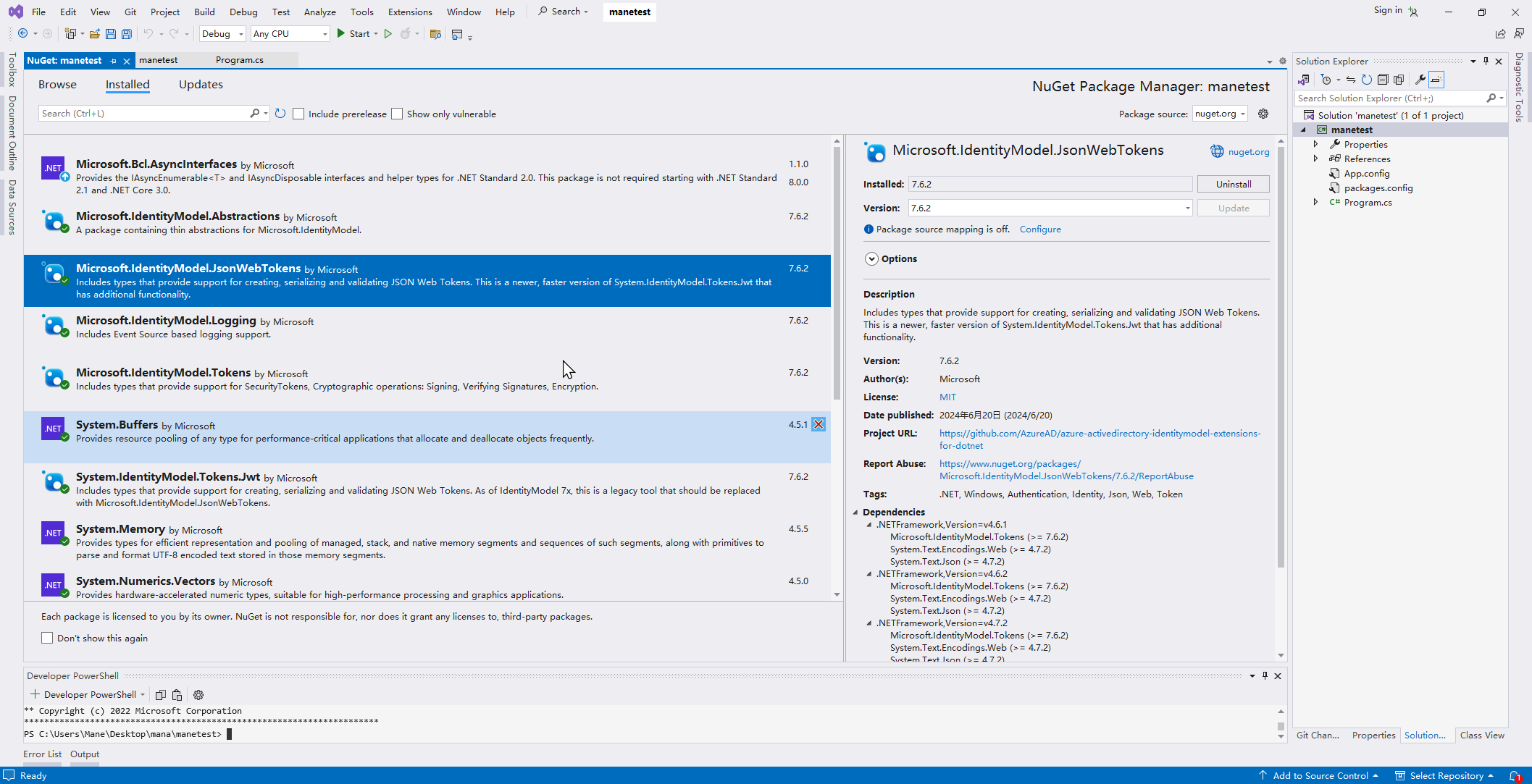Open the MIT license link
This screenshot has width=1532, height=784.
coord(947,397)
